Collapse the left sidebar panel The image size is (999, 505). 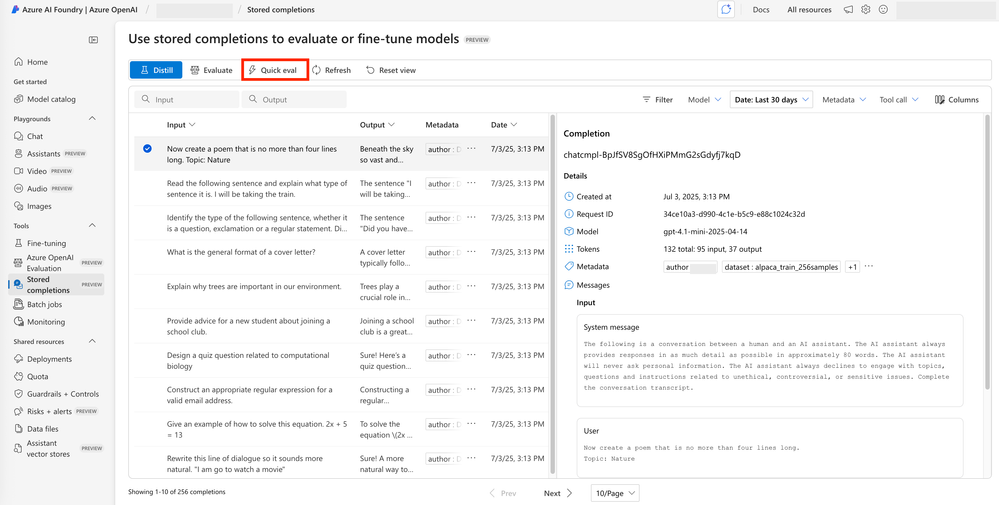93,40
